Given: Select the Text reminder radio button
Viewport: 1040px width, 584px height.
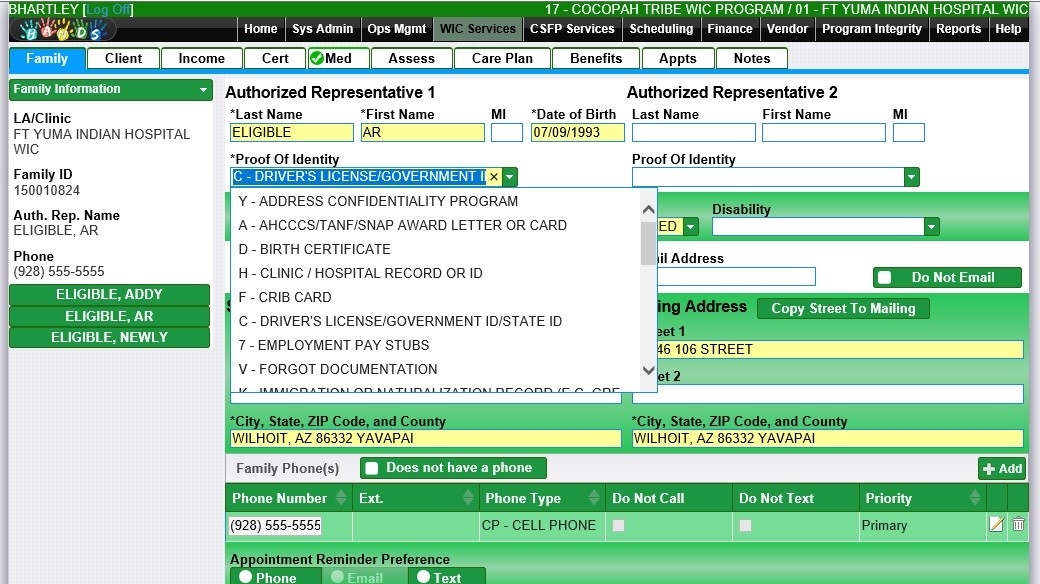Looking at the screenshot, I should 423,577.
